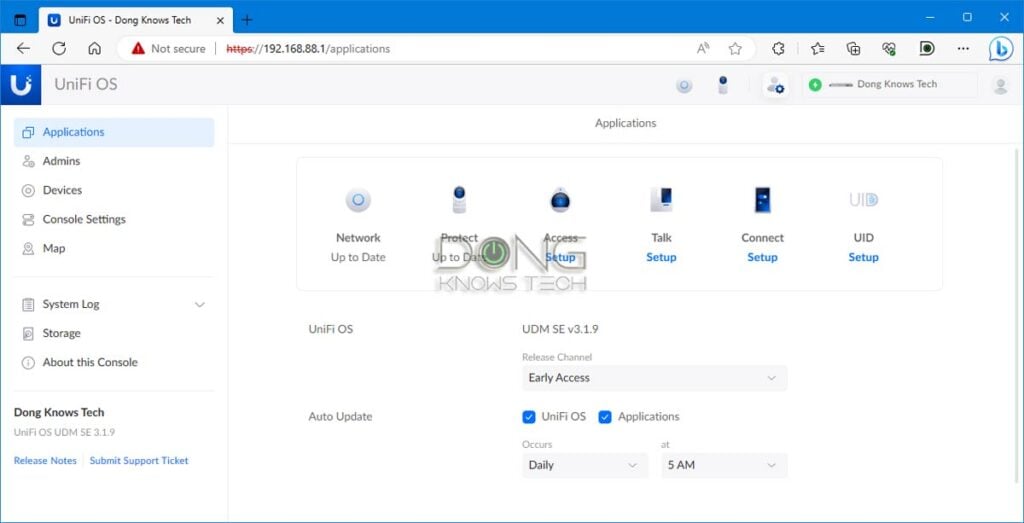Click browser Back arrow
Screen dimensions: 1024x523
23,48
